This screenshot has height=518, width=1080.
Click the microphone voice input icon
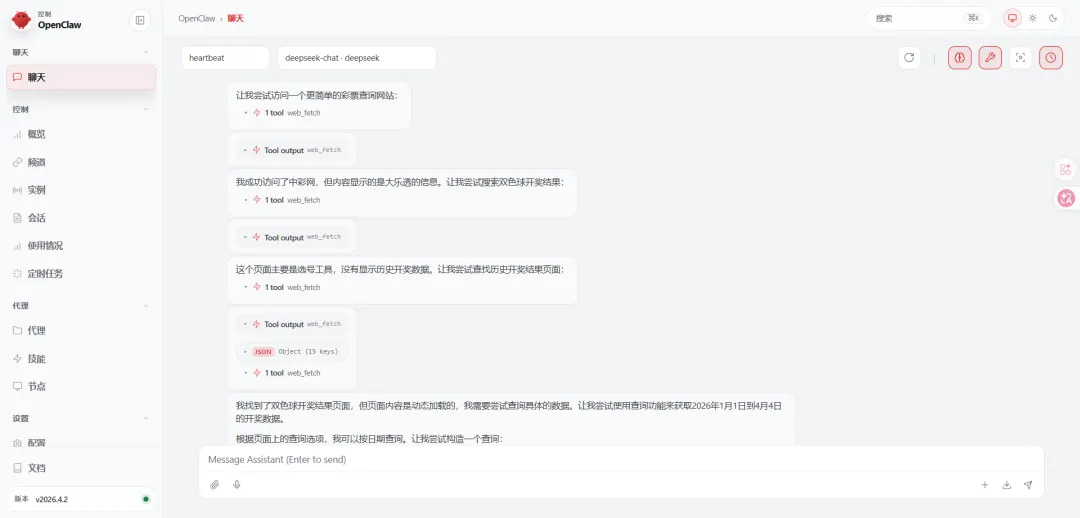point(237,485)
